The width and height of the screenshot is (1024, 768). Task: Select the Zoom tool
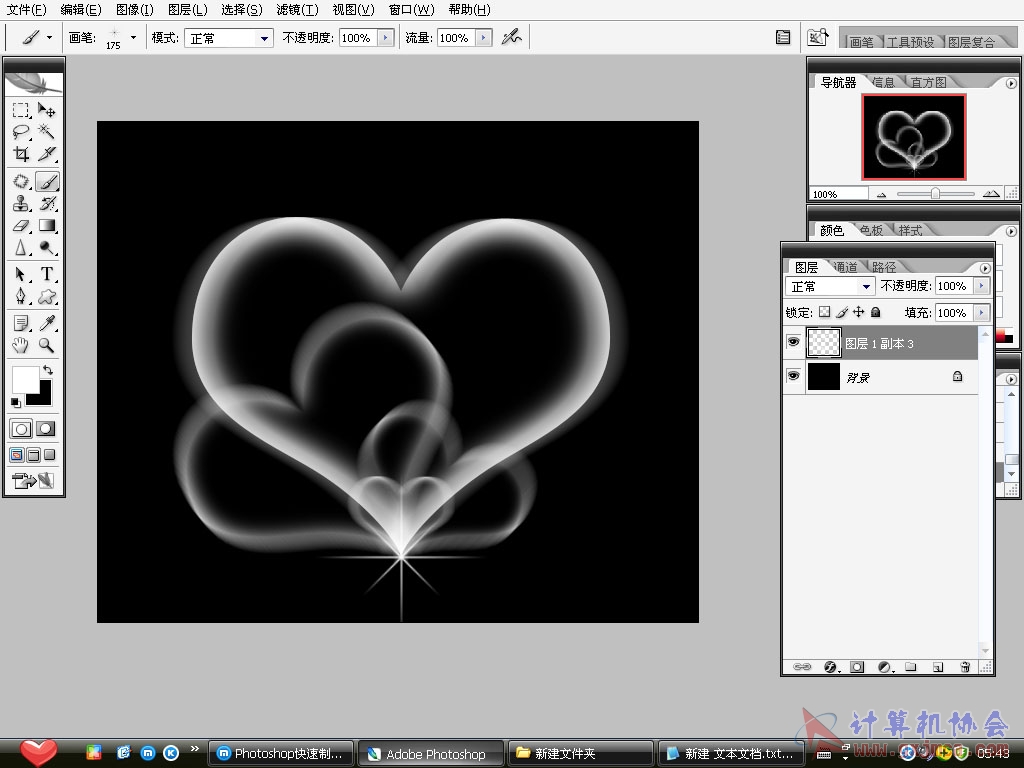point(46,345)
